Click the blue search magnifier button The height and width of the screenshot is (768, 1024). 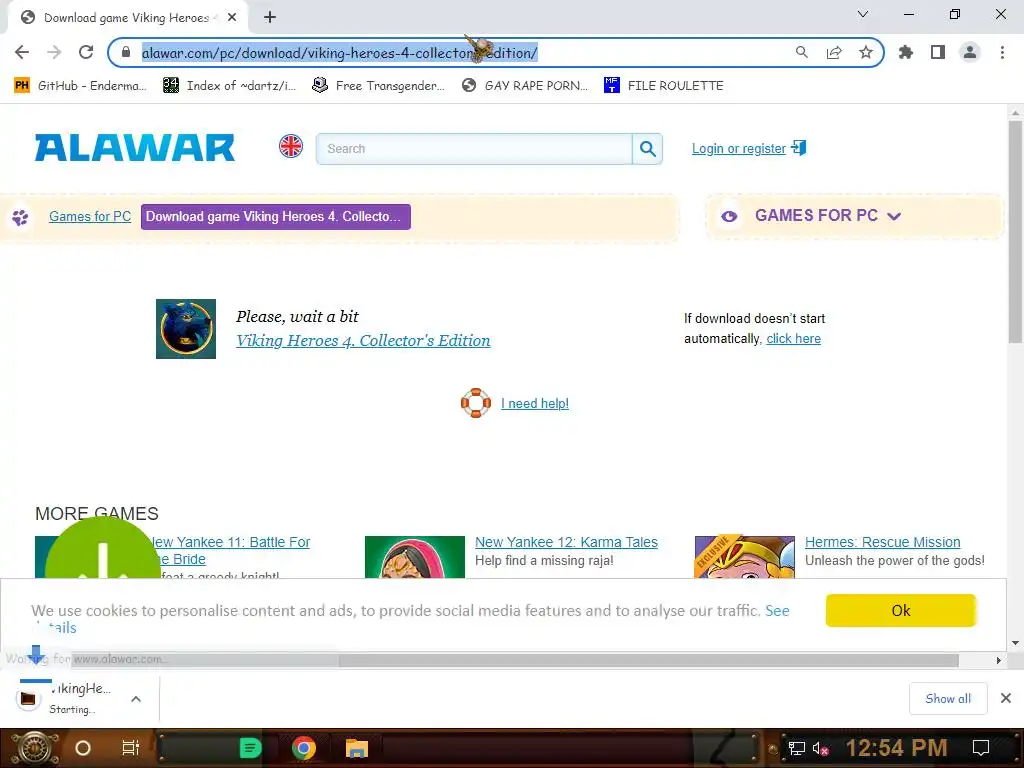click(647, 149)
